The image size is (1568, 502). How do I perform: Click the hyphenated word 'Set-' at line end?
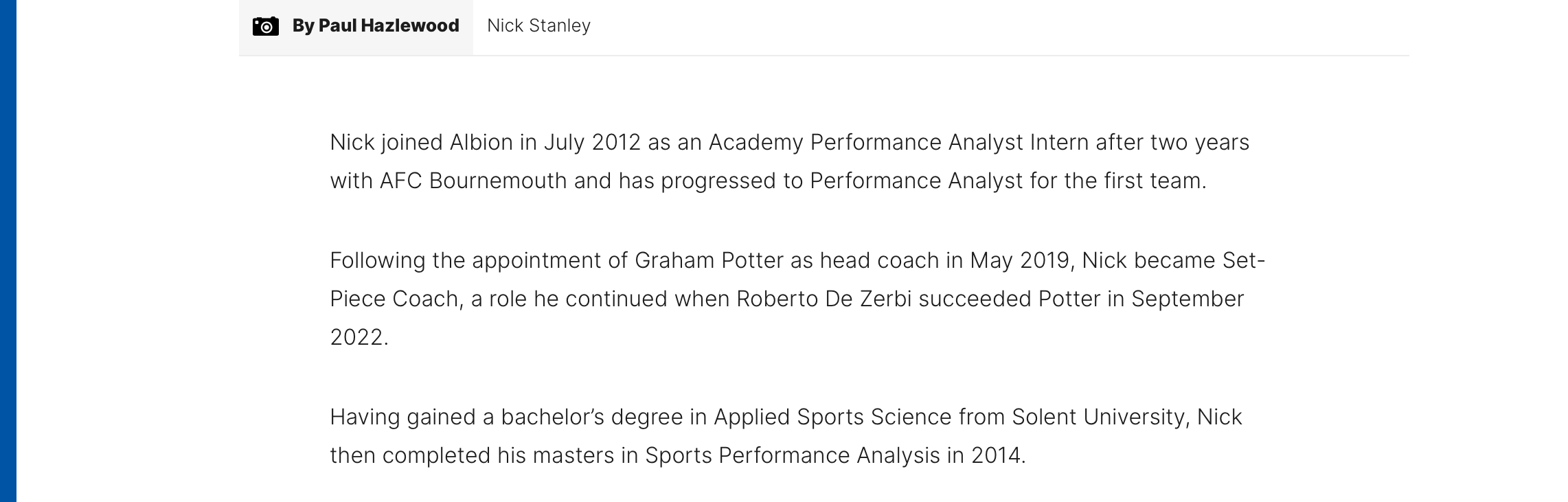point(1244,260)
